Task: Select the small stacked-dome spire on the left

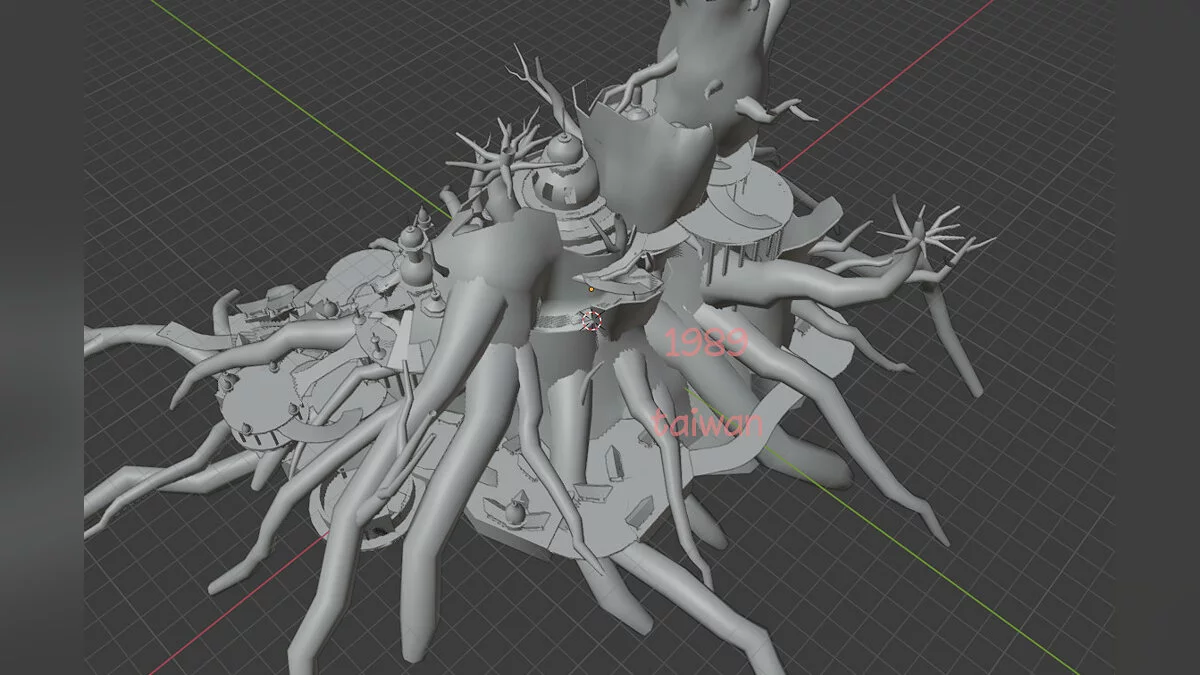Action: pyautogui.click(x=412, y=252)
